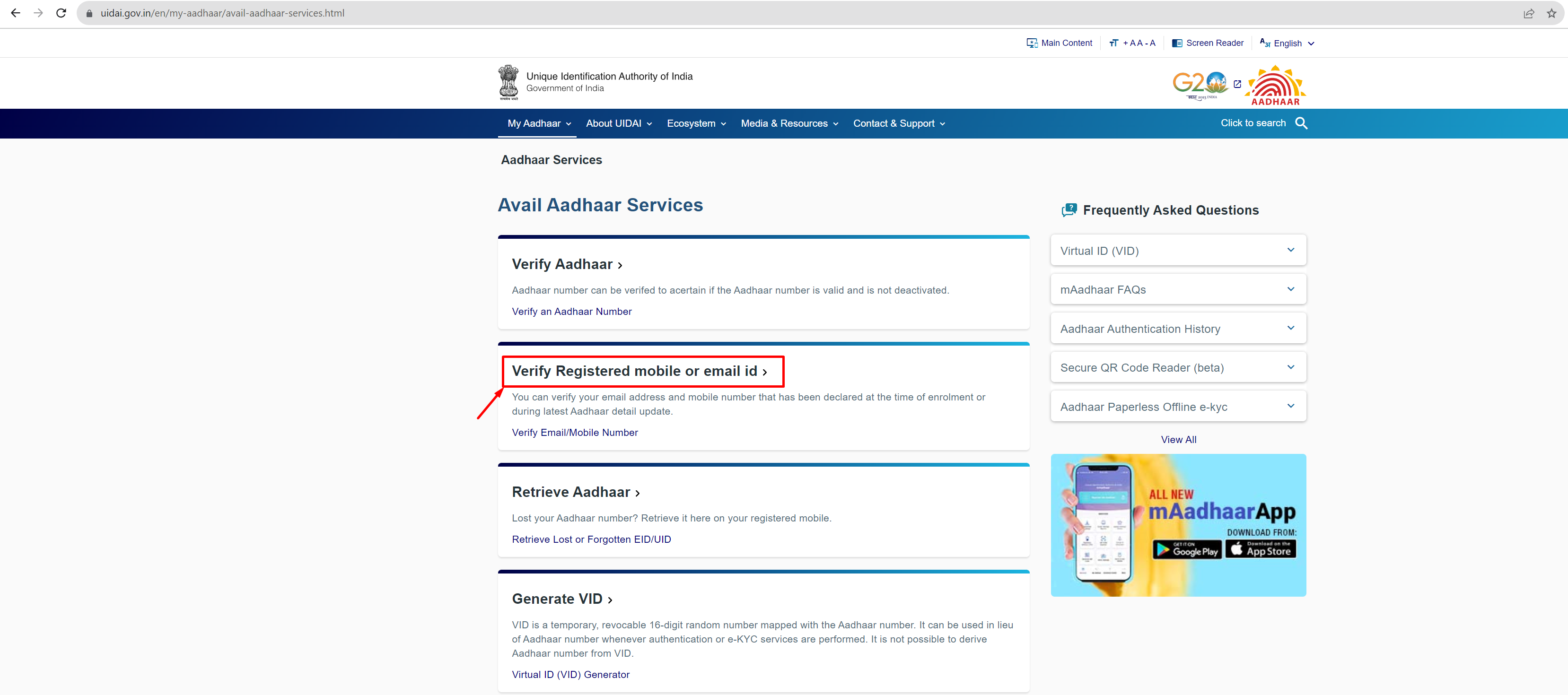
Task: Click 'Retrieve Lost or Forgotten EID/UID' link
Action: click(591, 540)
